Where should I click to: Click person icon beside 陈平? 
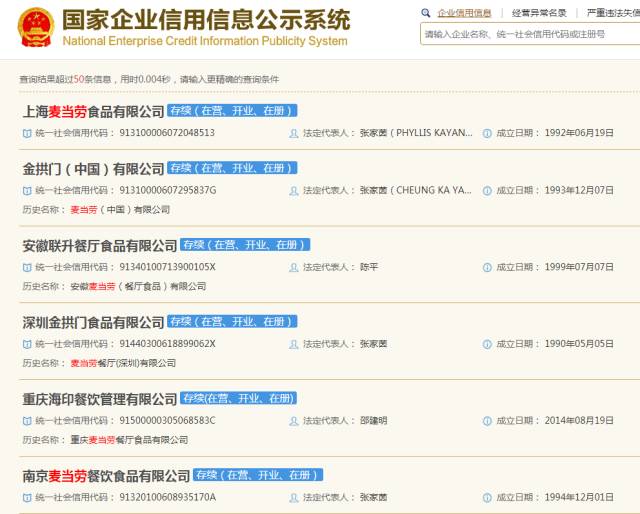click(x=293, y=267)
